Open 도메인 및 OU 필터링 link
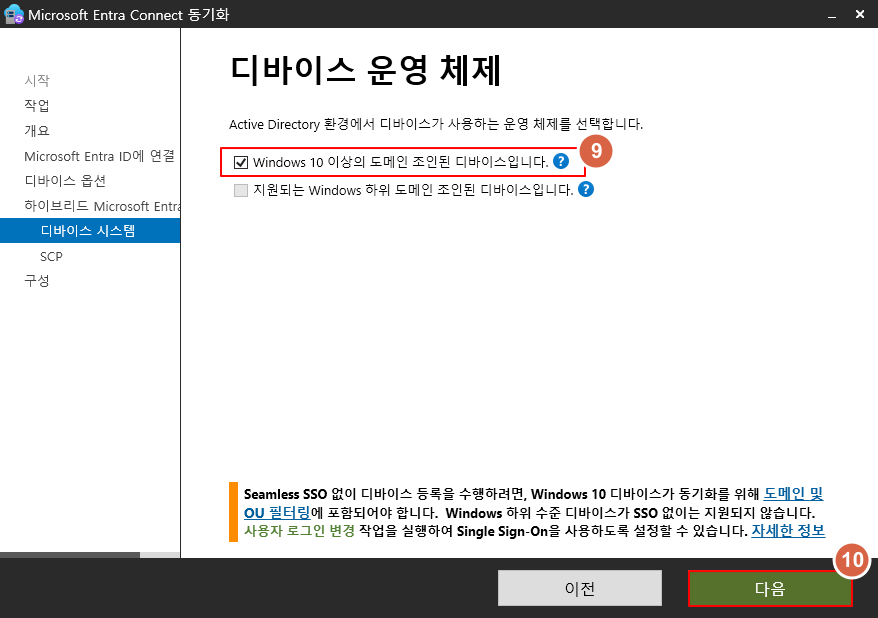This screenshot has height=618, width=878. tap(793, 494)
